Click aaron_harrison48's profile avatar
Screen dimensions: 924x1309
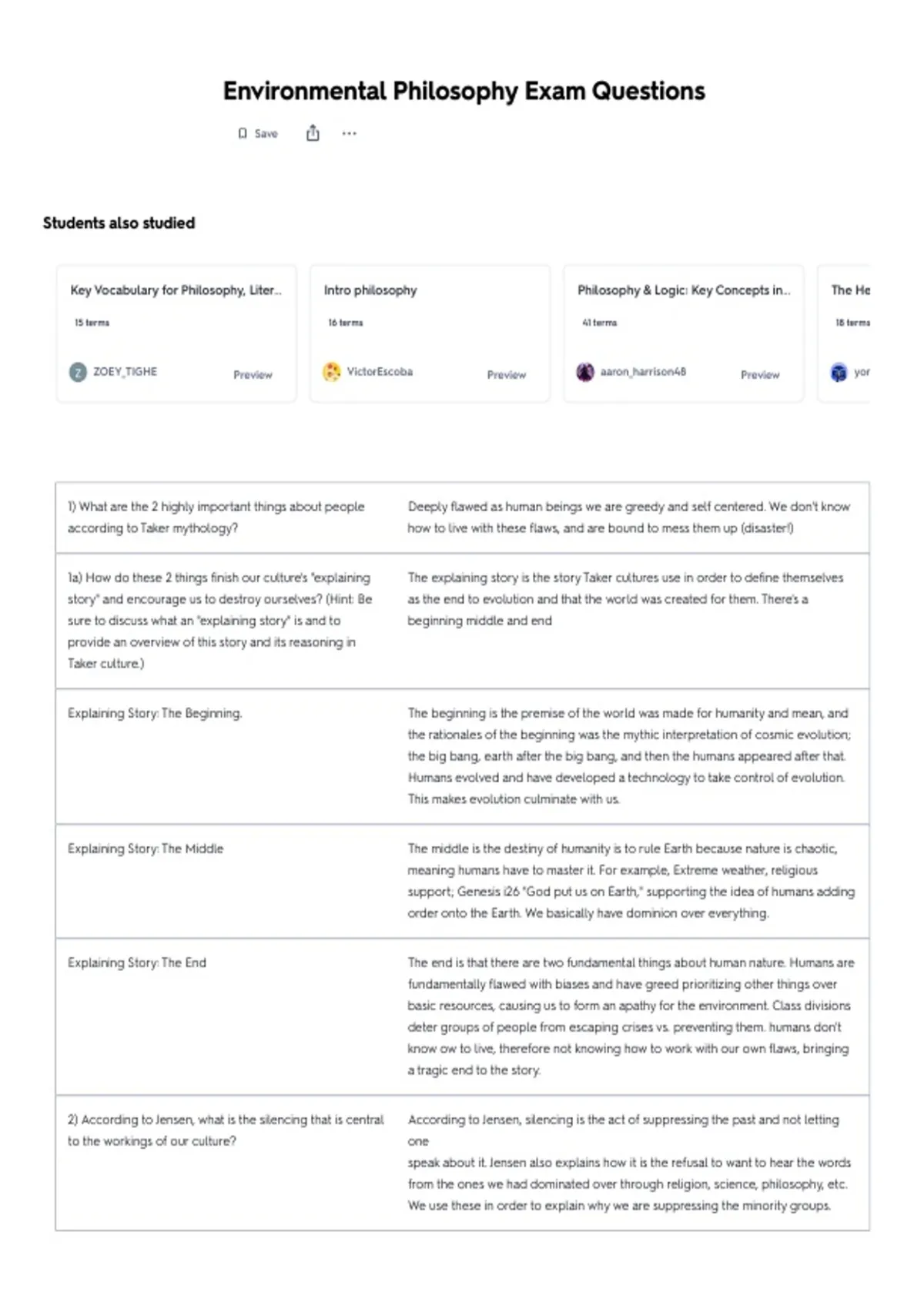(x=585, y=373)
